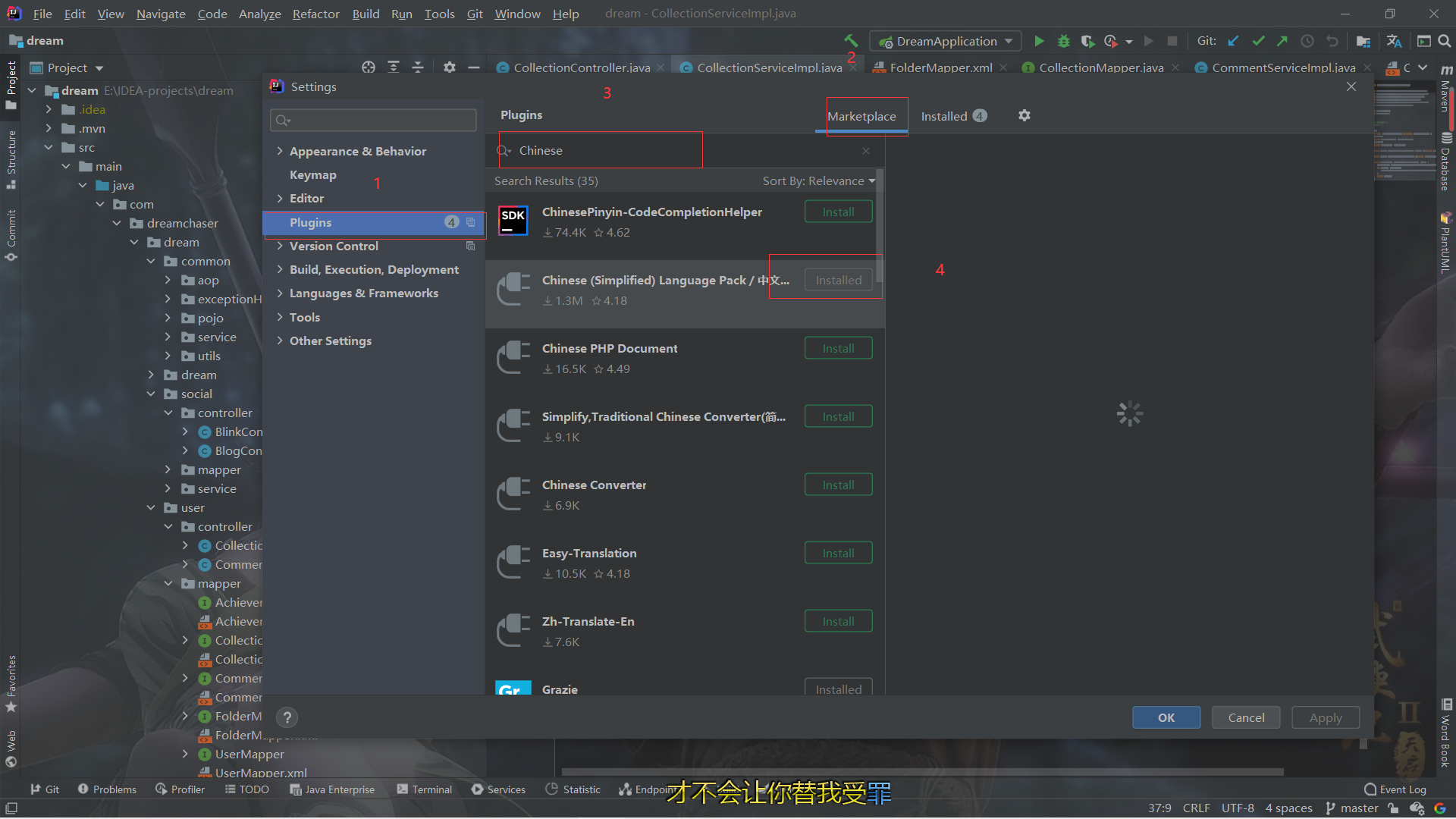
Task: Start debugging with the bug icon
Action: (1064, 41)
